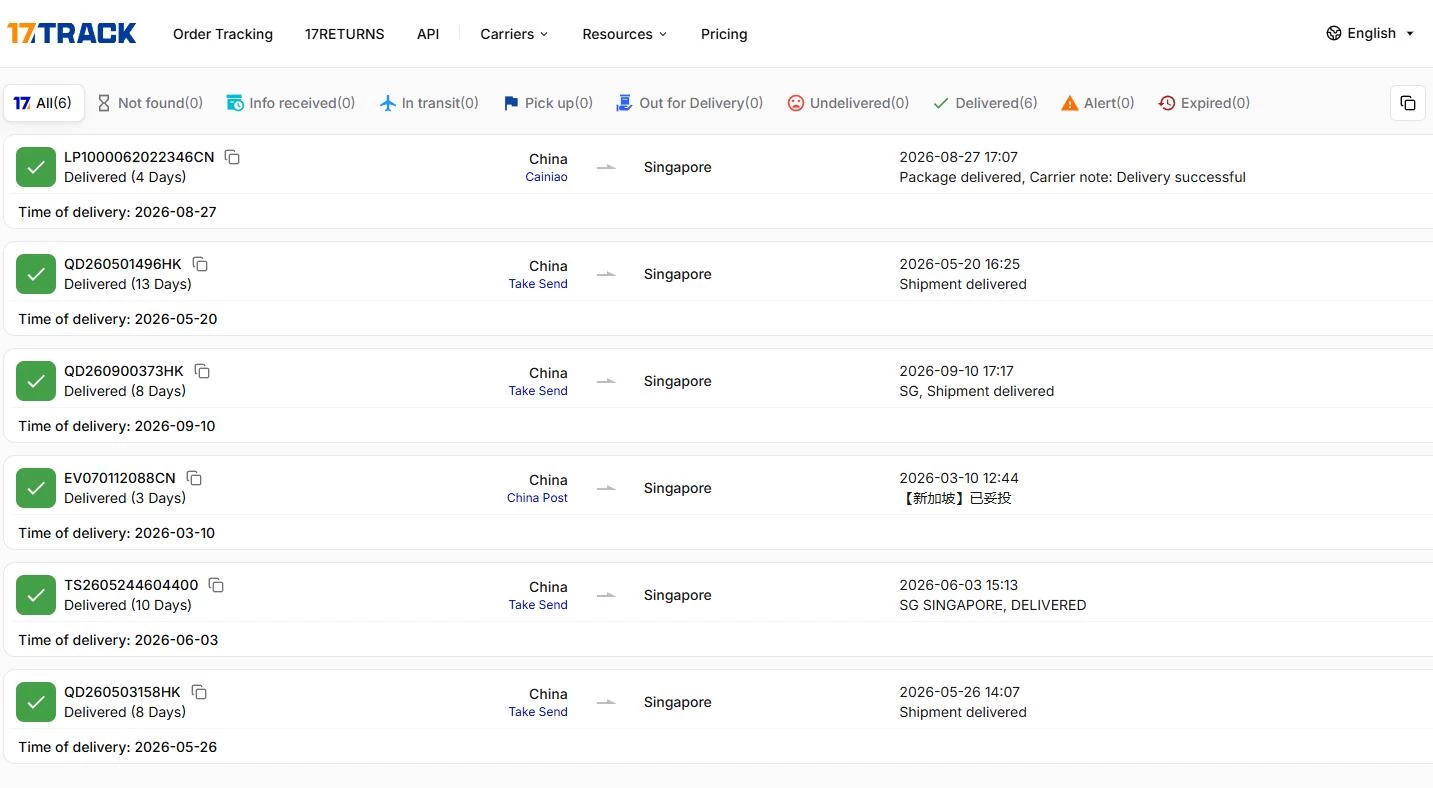The width and height of the screenshot is (1433, 788).
Task: Switch to the Info received(0) tab
Action: click(291, 103)
